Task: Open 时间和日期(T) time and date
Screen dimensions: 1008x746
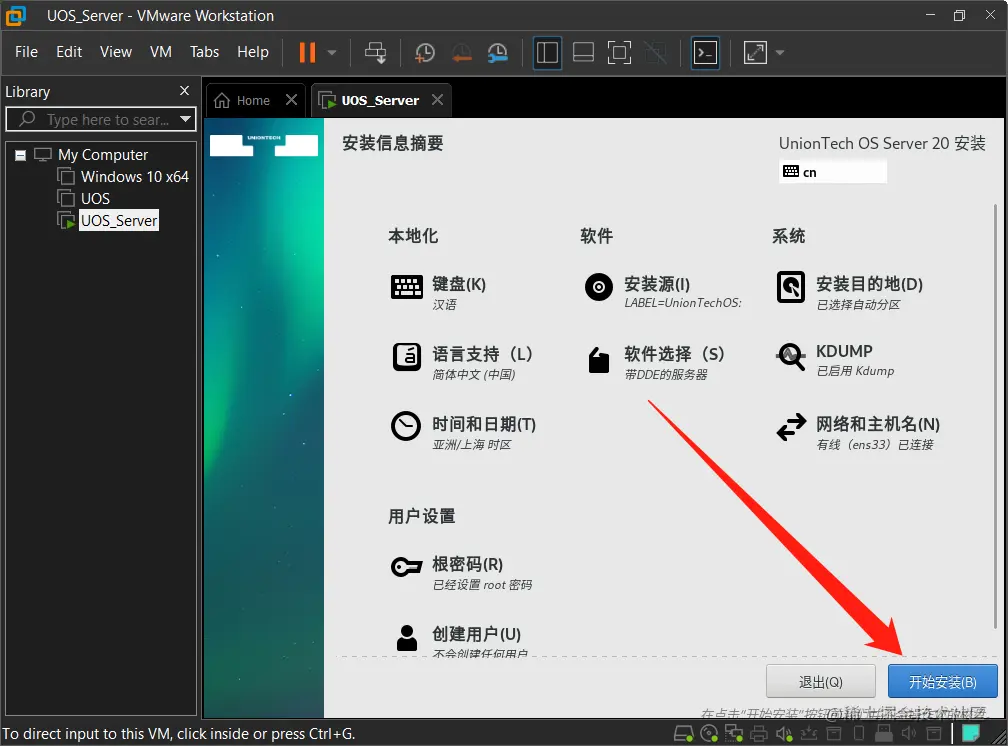Action: pos(464,433)
